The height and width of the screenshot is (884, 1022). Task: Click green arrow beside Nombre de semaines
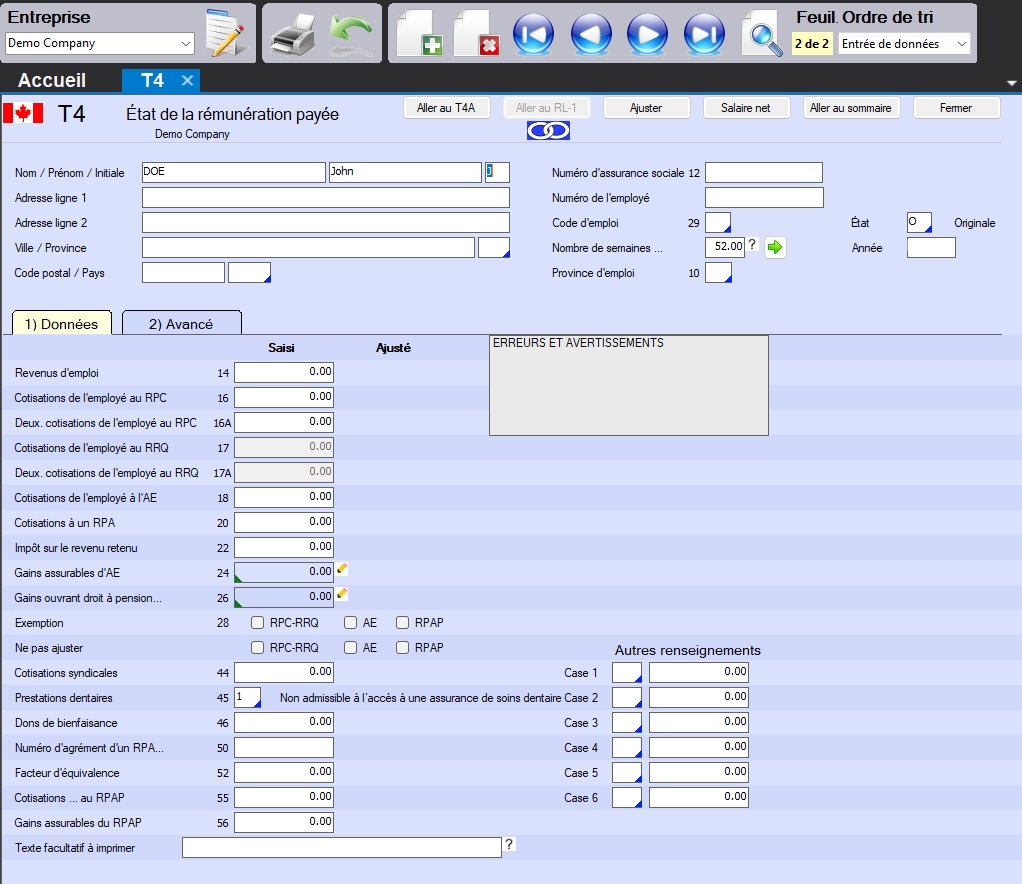775,248
